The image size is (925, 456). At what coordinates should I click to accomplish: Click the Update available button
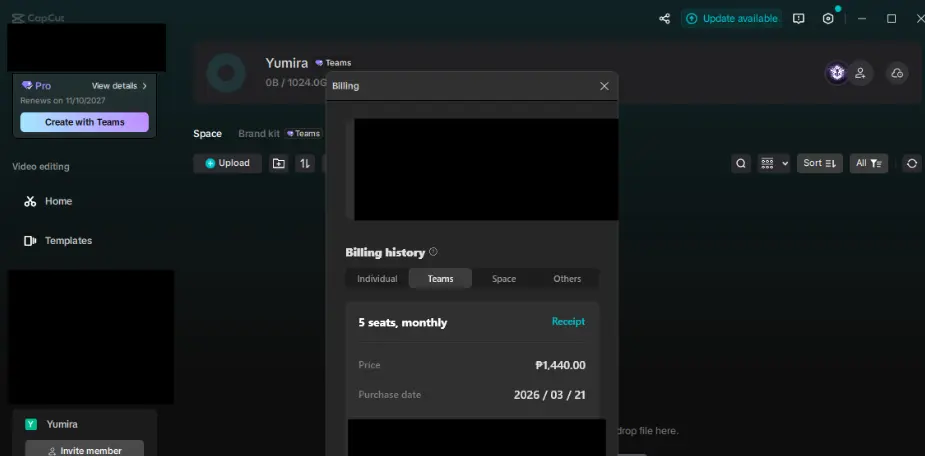click(x=732, y=18)
